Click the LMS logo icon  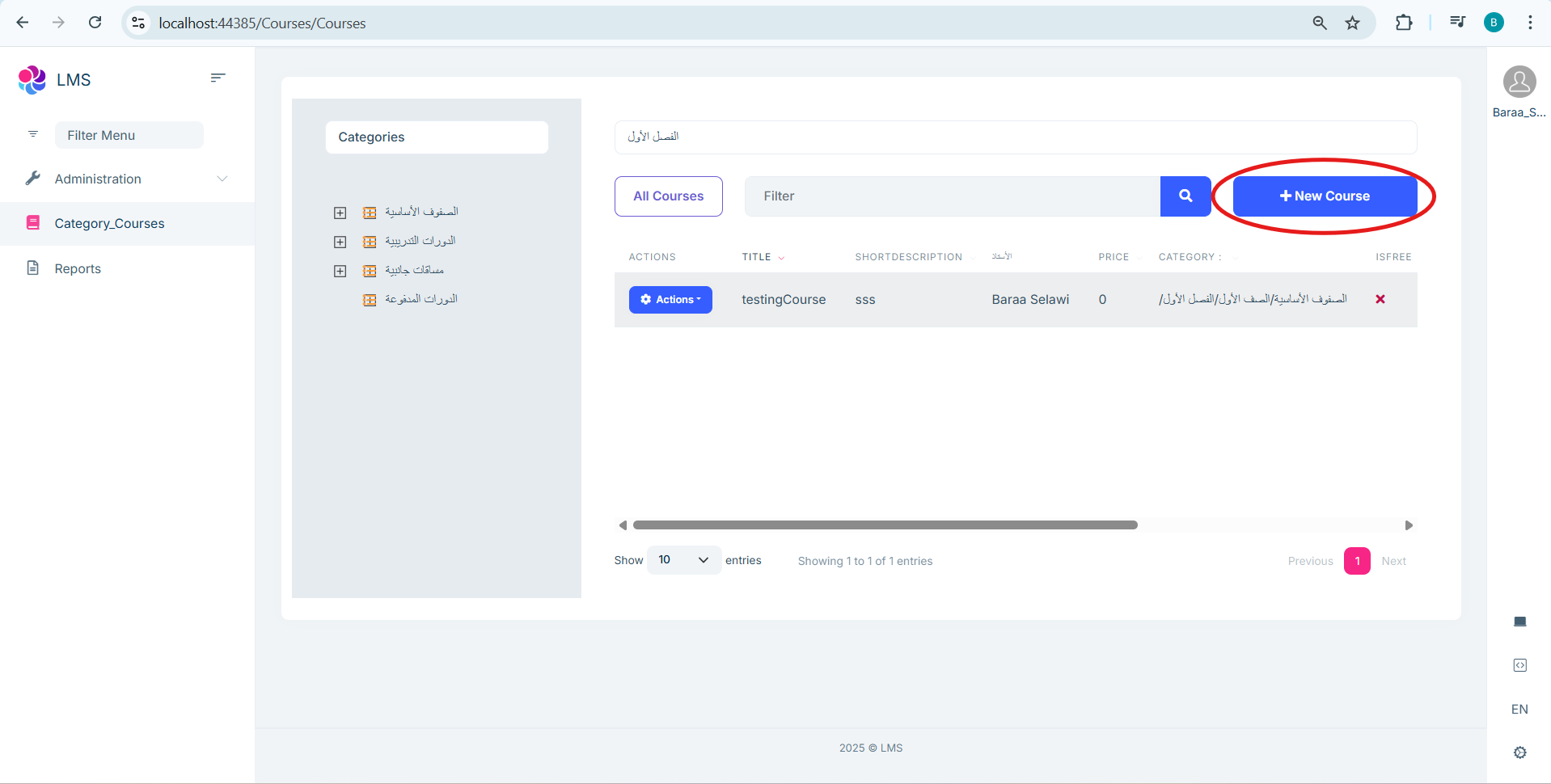pos(32,80)
